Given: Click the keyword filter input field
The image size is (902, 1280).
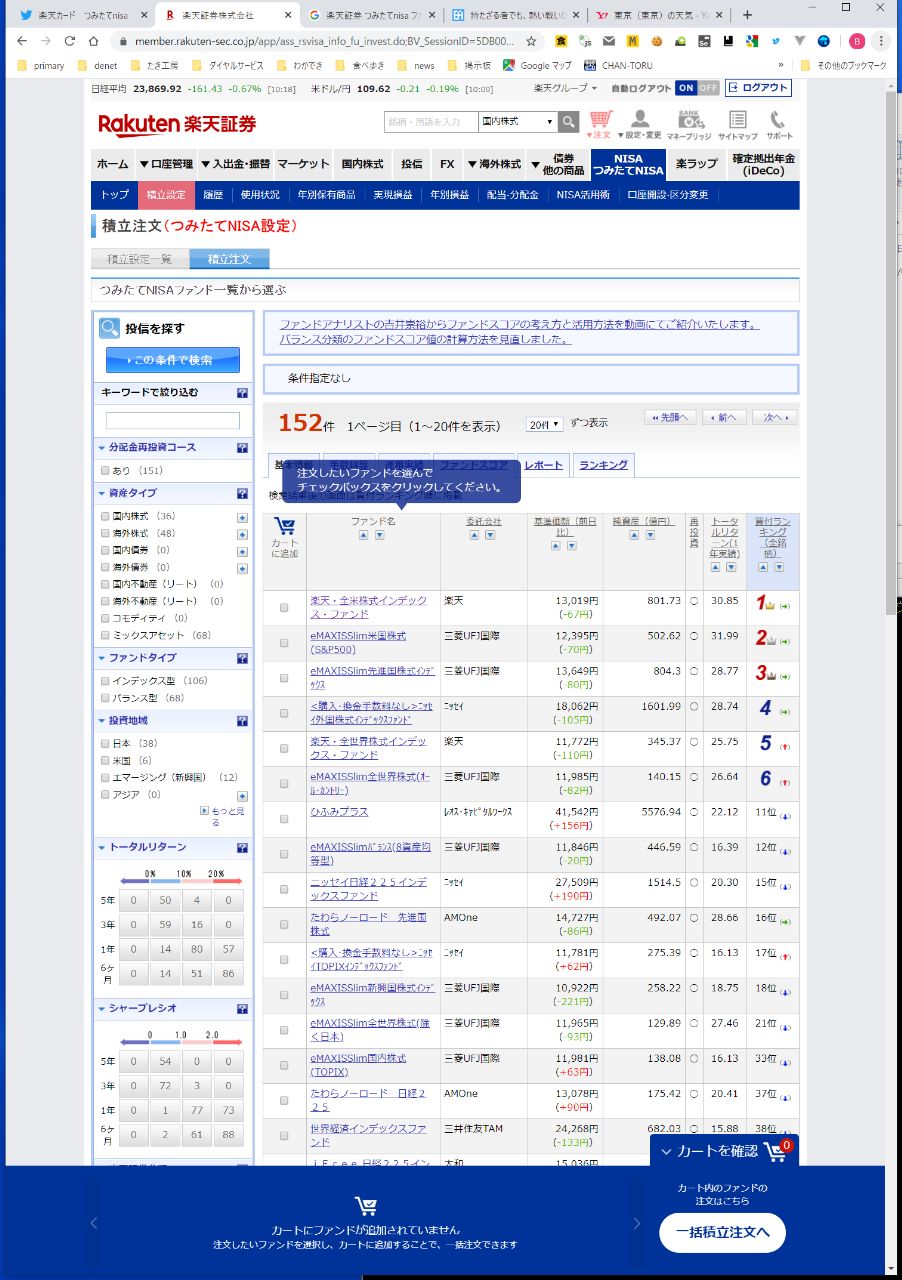Looking at the screenshot, I should coord(173,421).
